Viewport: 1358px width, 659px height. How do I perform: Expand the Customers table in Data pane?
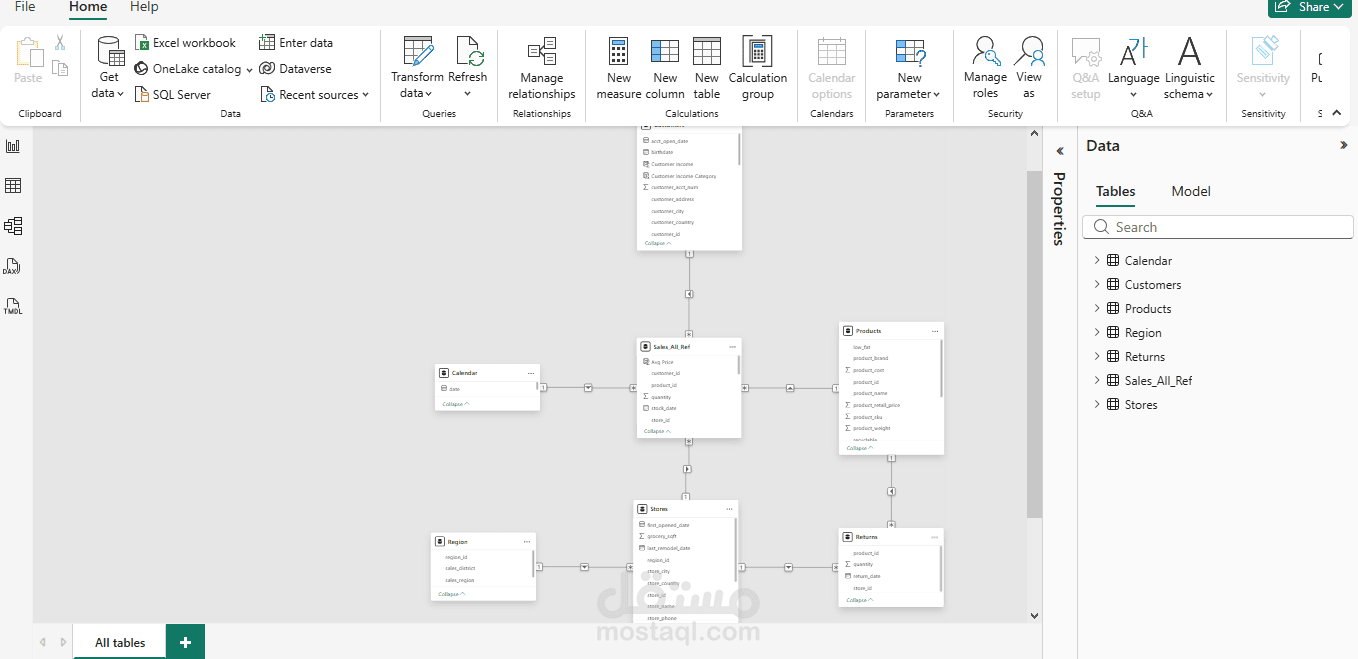[1097, 284]
